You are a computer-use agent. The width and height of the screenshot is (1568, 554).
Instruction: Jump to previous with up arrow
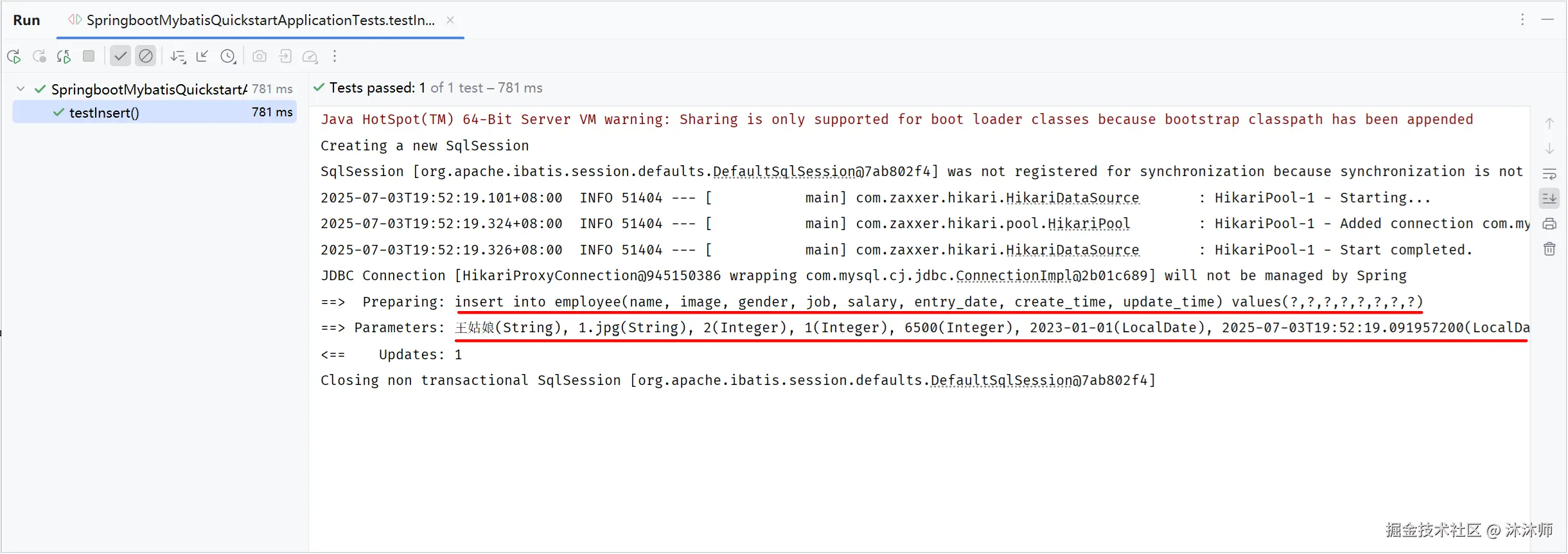pos(1549,123)
